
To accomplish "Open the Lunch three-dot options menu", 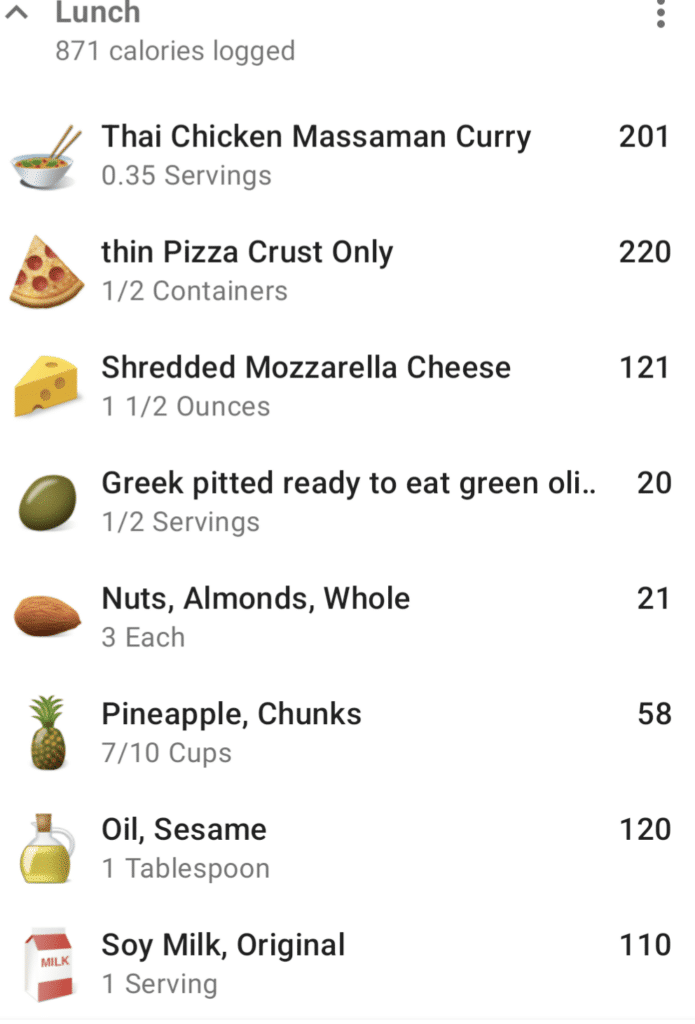I will click(x=660, y=13).
